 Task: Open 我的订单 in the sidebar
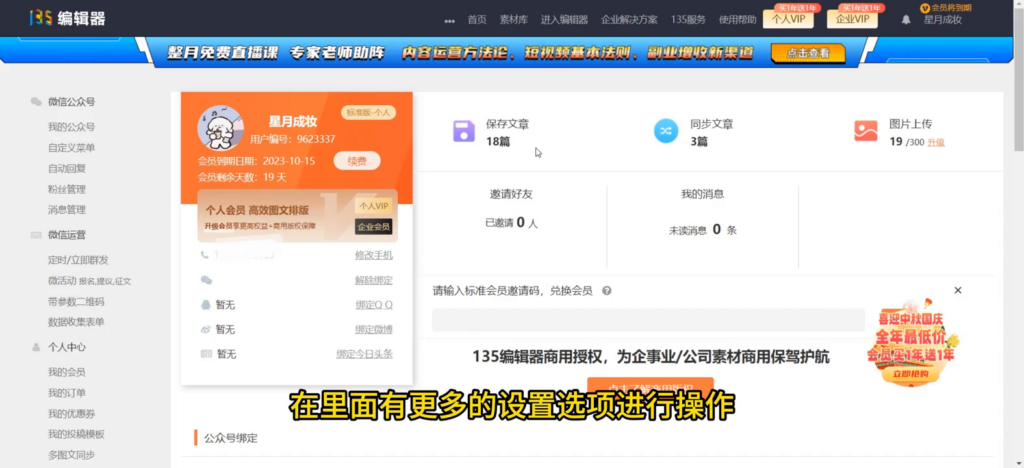tap(67, 393)
